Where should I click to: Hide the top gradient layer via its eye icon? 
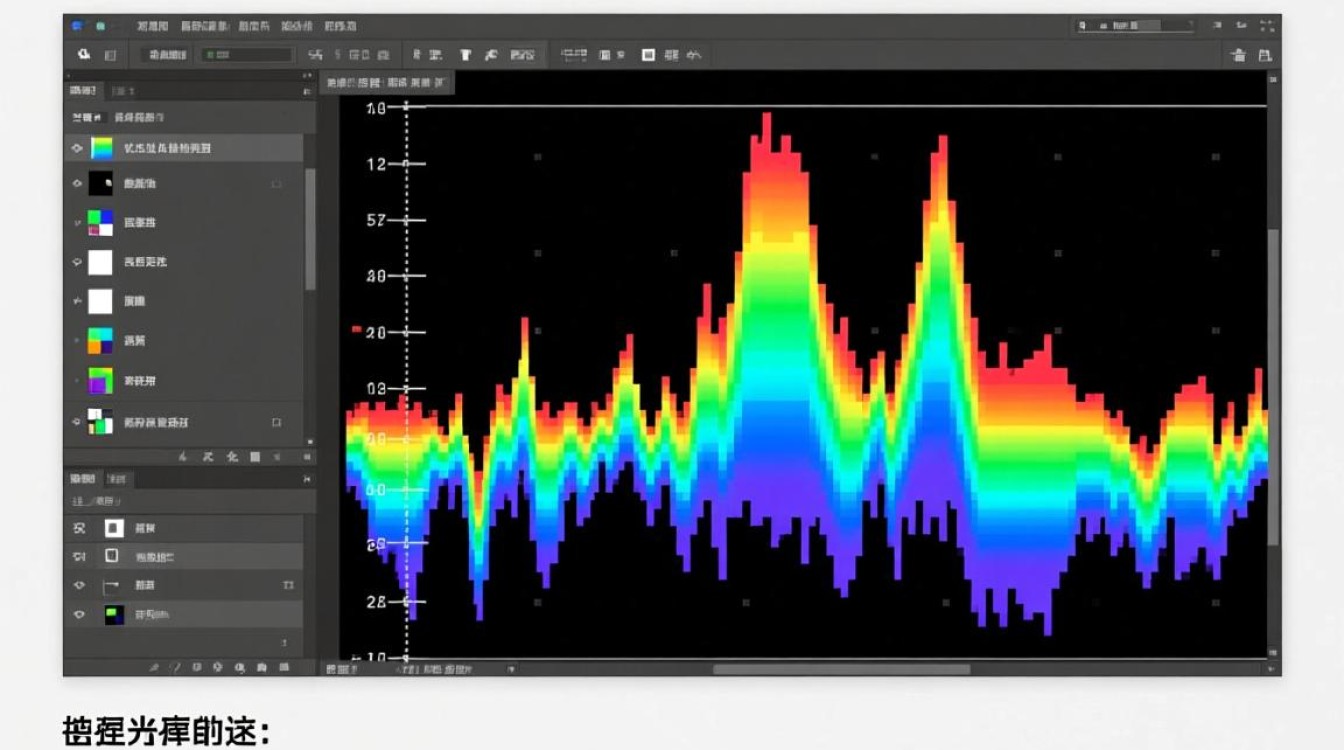[x=77, y=148]
